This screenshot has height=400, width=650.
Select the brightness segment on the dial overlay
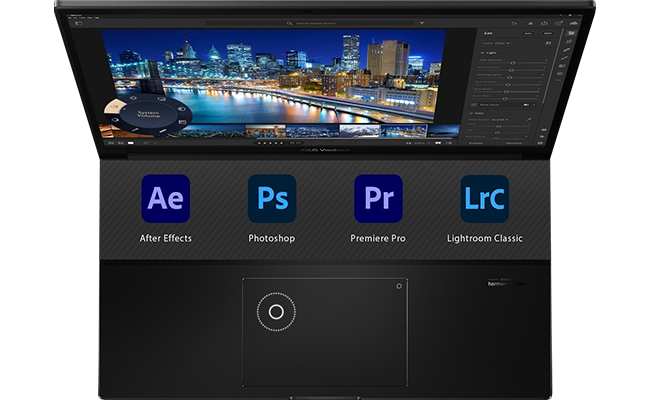click(133, 98)
